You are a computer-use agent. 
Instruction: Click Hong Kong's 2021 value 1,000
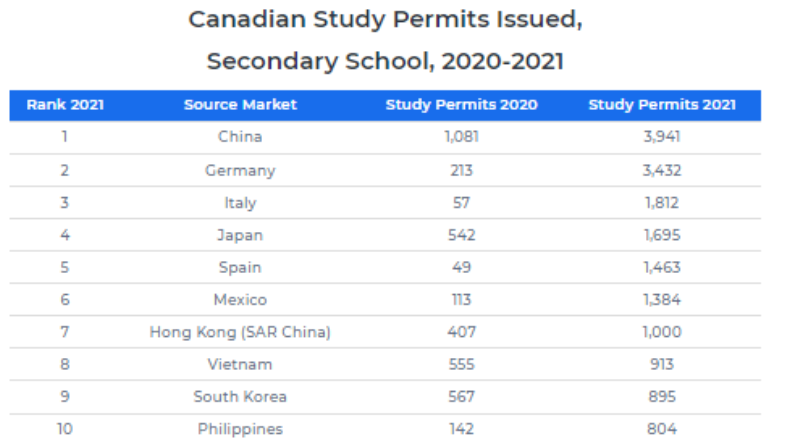click(x=661, y=332)
